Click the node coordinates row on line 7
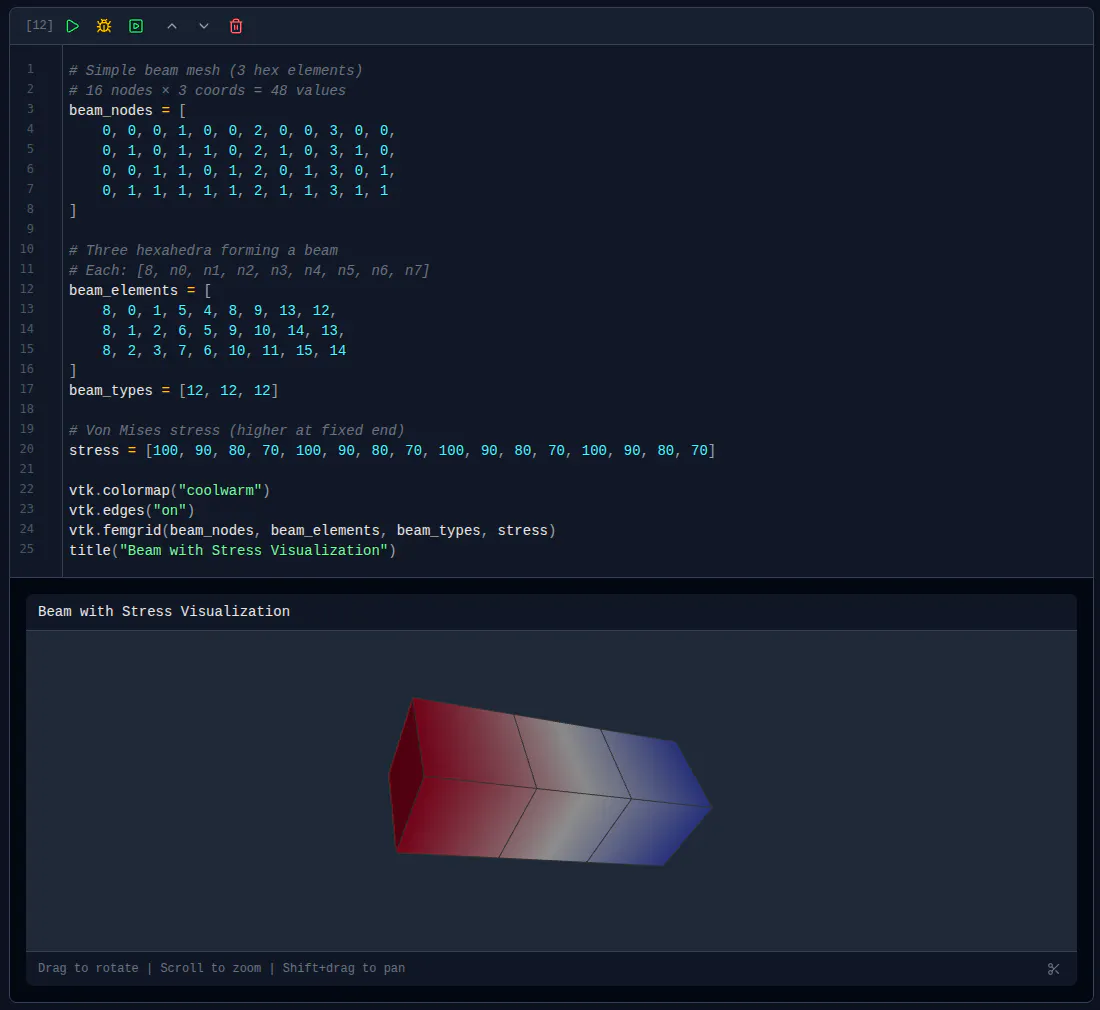The height and width of the screenshot is (1010, 1100). (245, 190)
